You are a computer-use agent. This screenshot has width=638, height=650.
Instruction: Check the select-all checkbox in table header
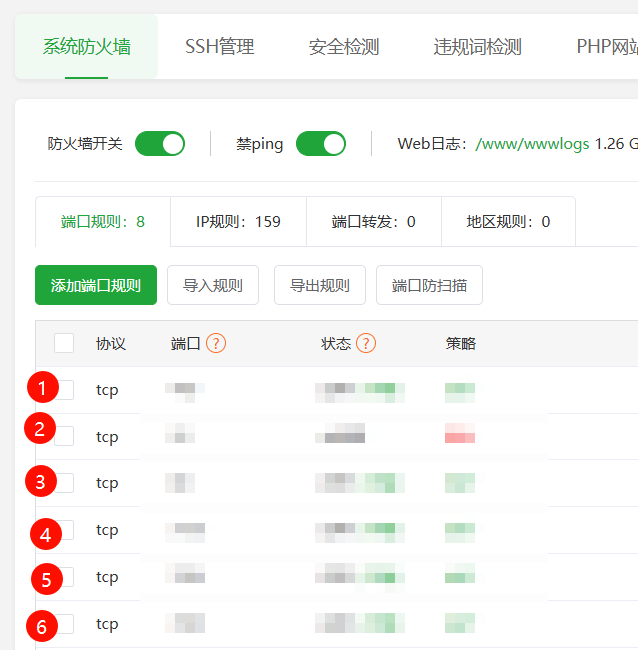[x=64, y=343]
